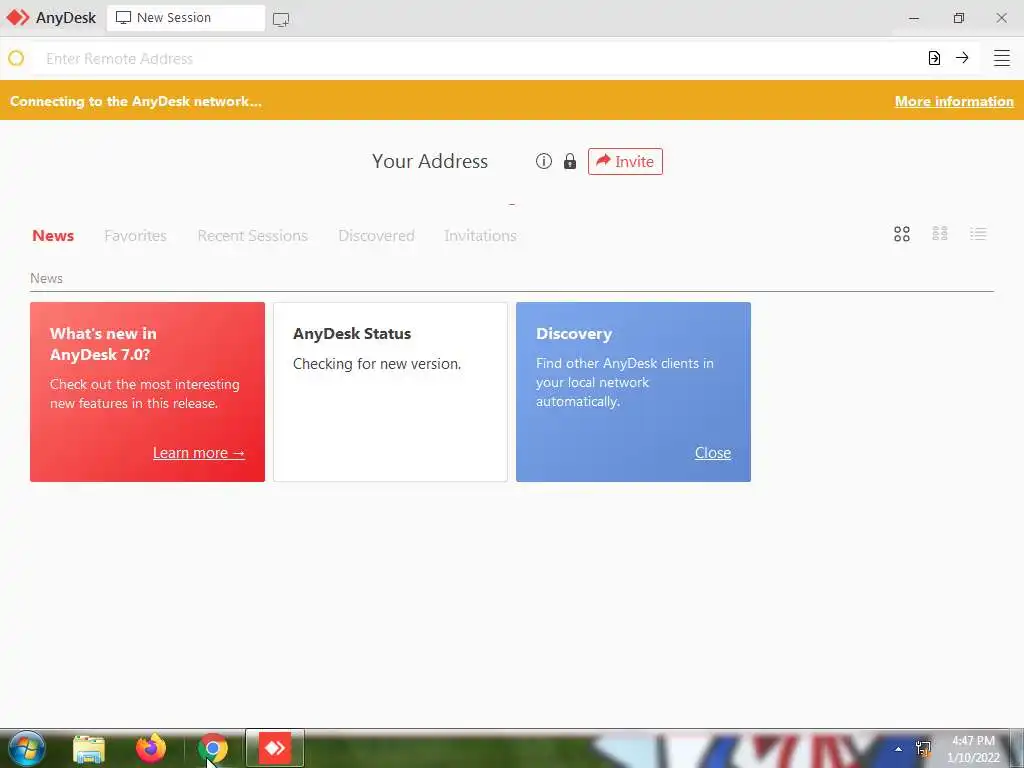Restore down the AnyDesk window

[958, 18]
